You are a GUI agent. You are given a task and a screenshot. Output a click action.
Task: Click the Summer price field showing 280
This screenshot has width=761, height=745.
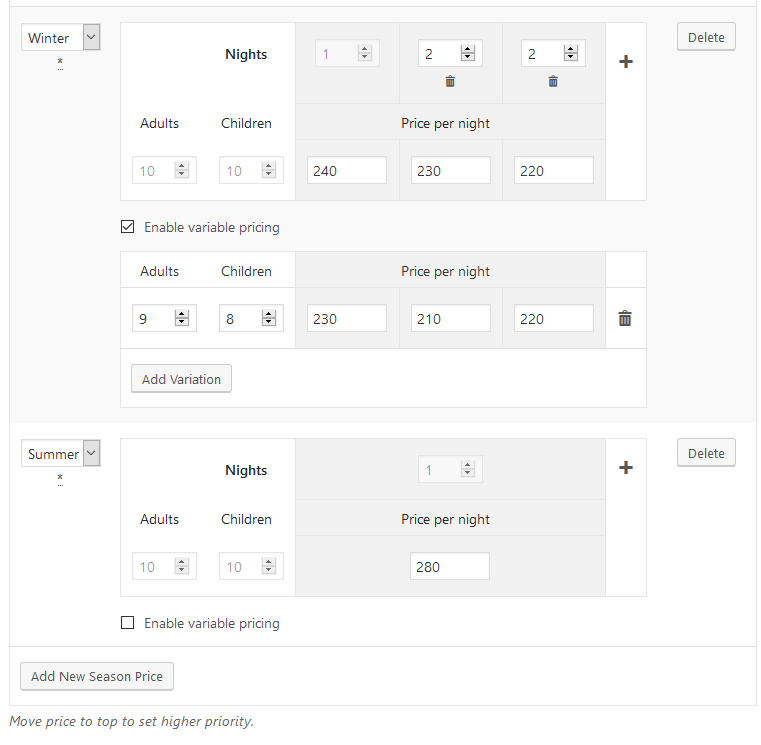tap(450, 567)
